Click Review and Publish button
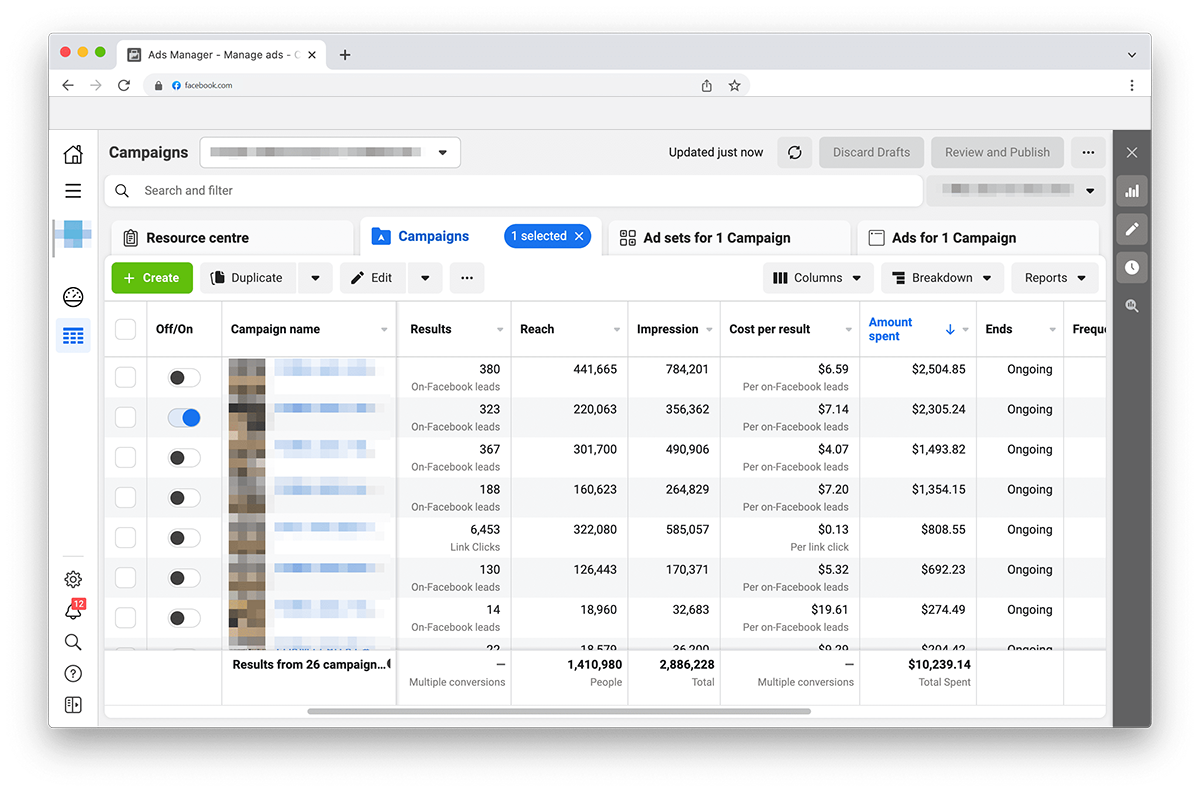The width and height of the screenshot is (1200, 792). (997, 152)
